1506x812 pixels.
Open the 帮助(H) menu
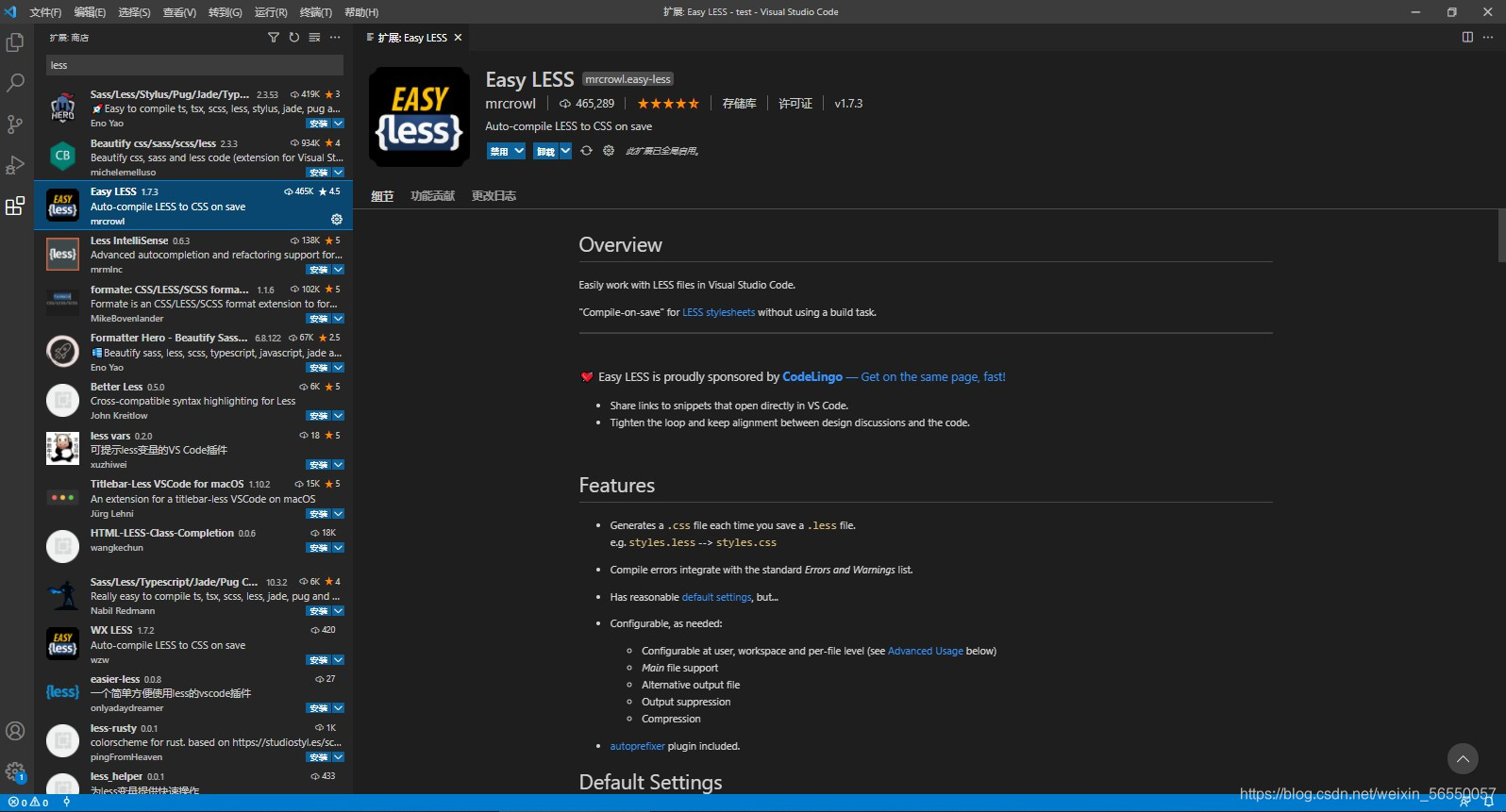pos(361,12)
